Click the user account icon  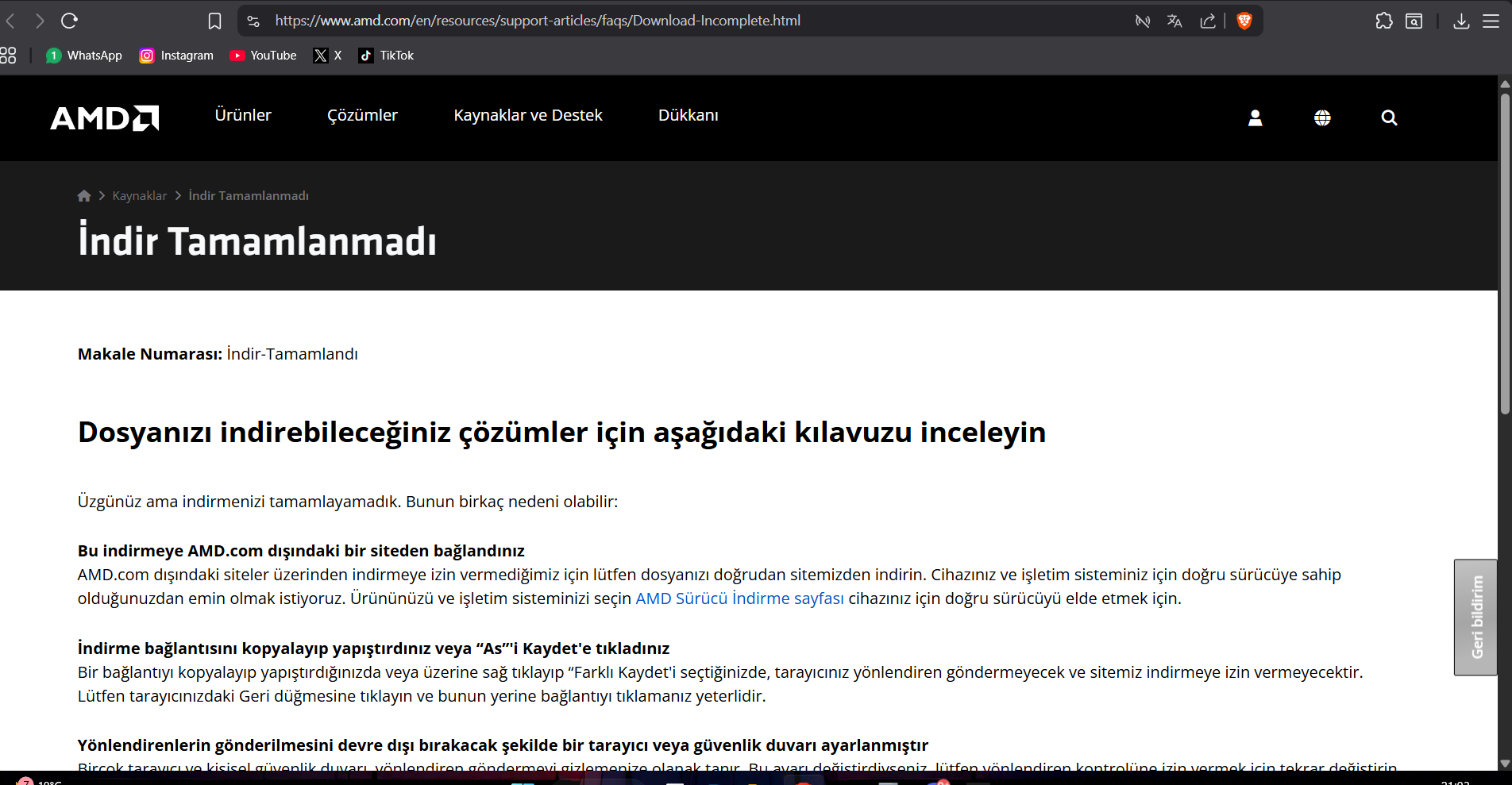pyautogui.click(x=1255, y=117)
